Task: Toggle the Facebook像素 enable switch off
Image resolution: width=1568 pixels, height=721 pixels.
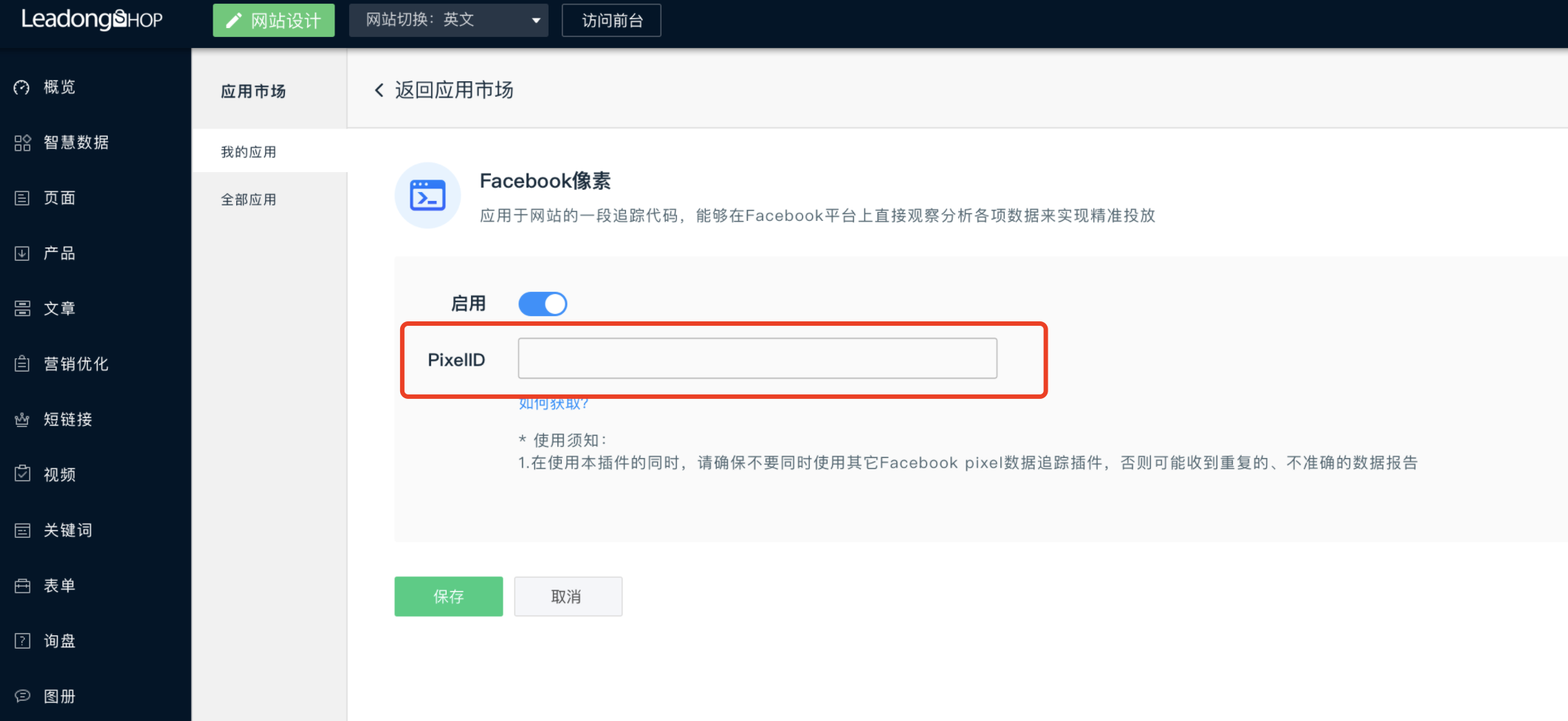Action: tap(543, 304)
